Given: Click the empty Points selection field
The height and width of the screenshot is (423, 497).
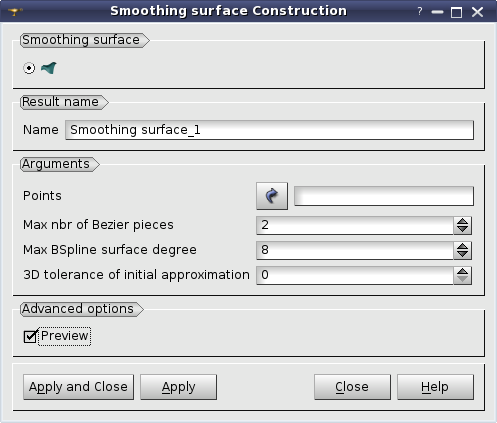Looking at the screenshot, I should point(384,196).
